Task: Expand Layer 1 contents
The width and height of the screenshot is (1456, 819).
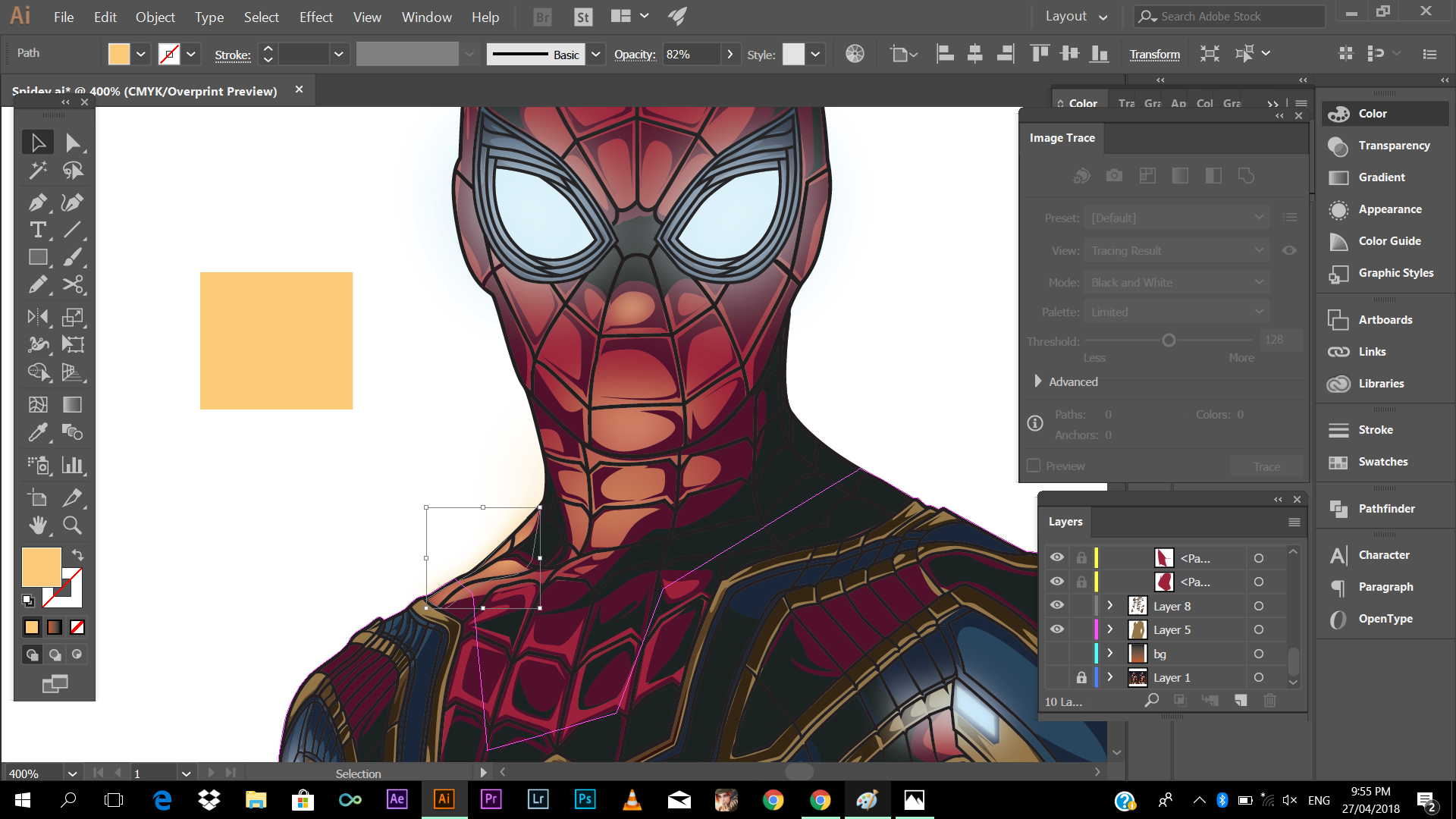Action: coord(1109,677)
